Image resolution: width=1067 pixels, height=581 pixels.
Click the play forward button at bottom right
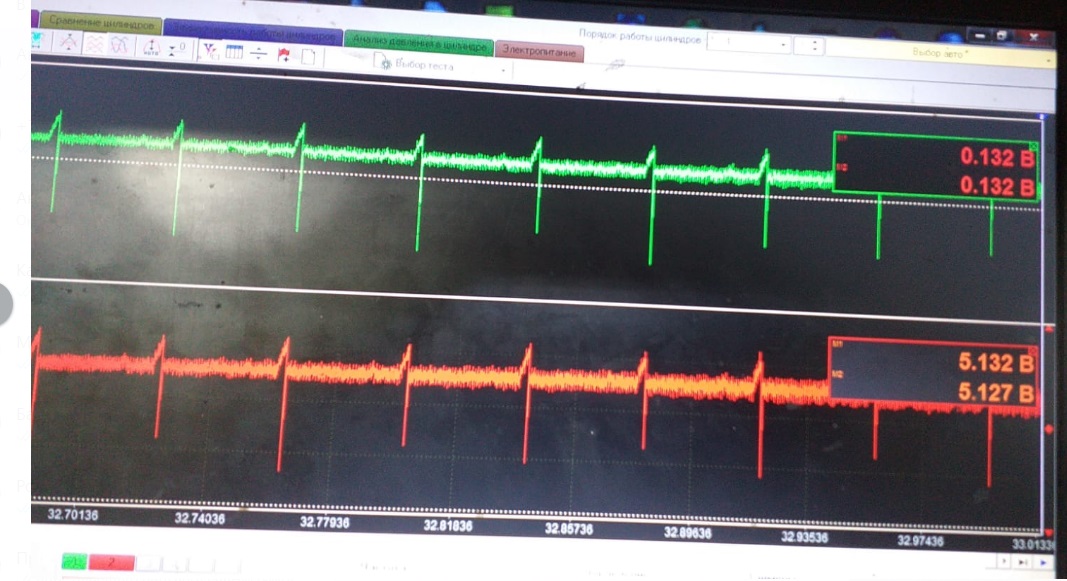coord(1044,563)
